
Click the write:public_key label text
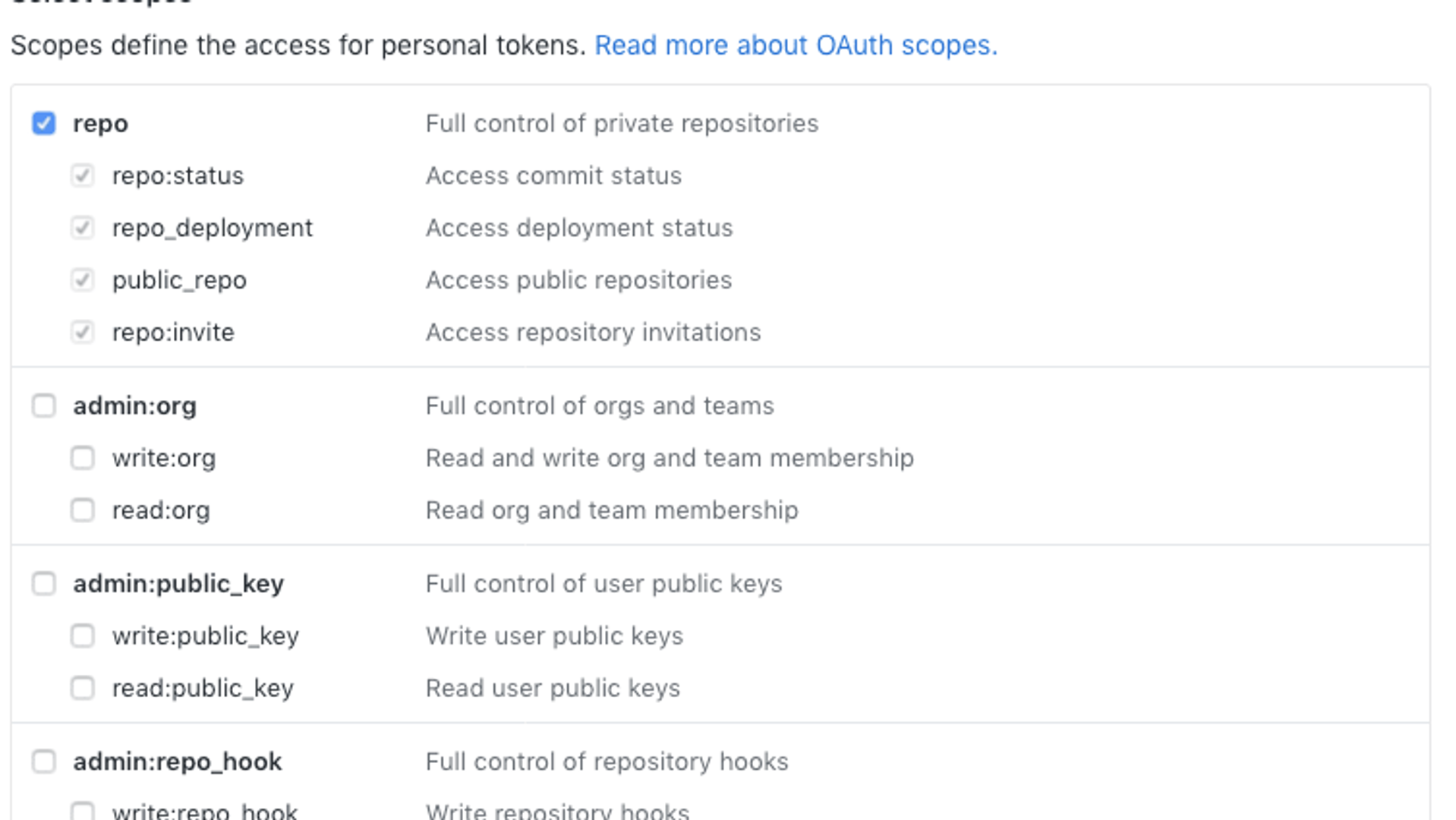point(205,636)
